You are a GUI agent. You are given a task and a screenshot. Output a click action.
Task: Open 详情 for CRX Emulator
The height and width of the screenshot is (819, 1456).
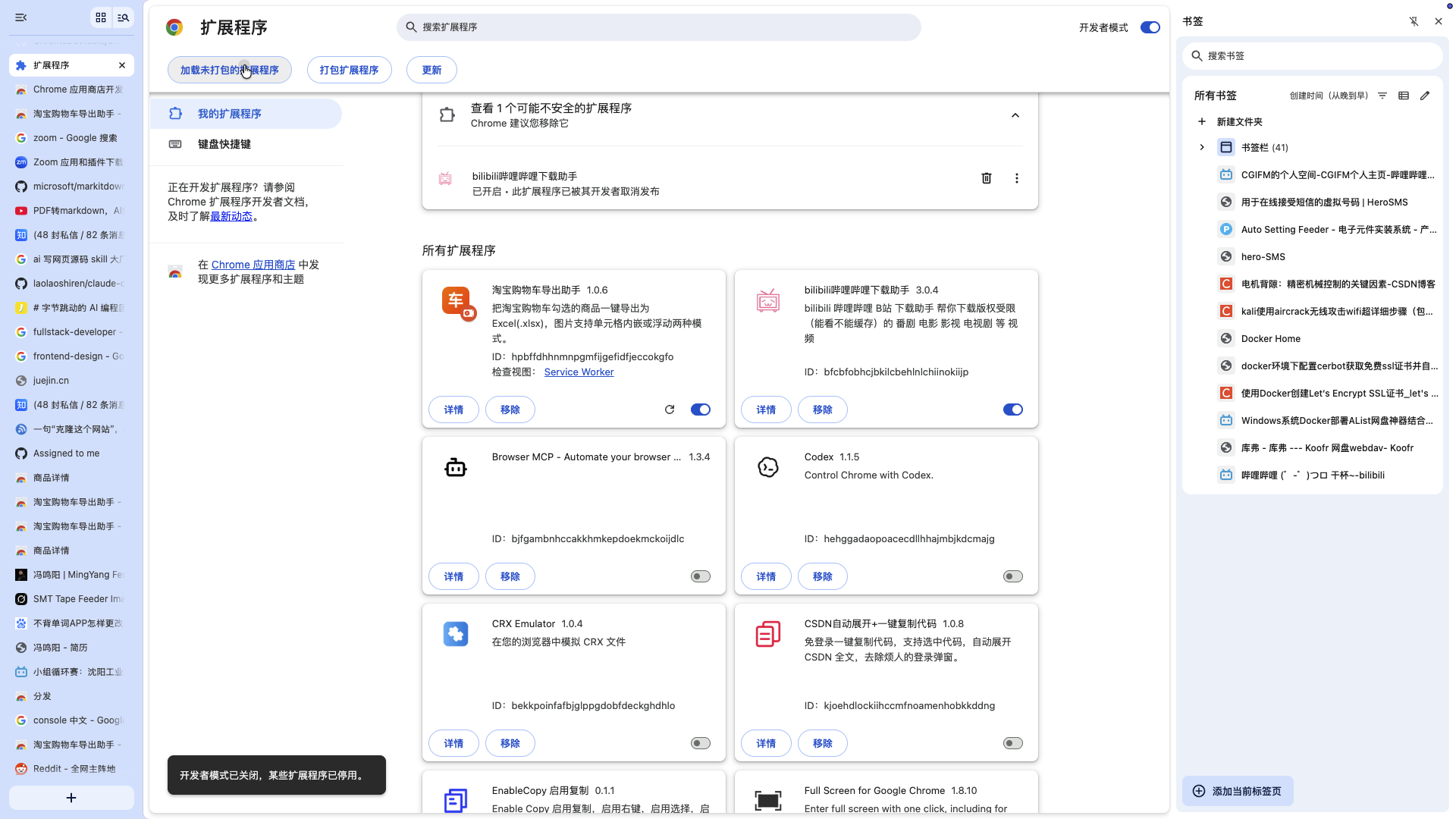point(453,743)
